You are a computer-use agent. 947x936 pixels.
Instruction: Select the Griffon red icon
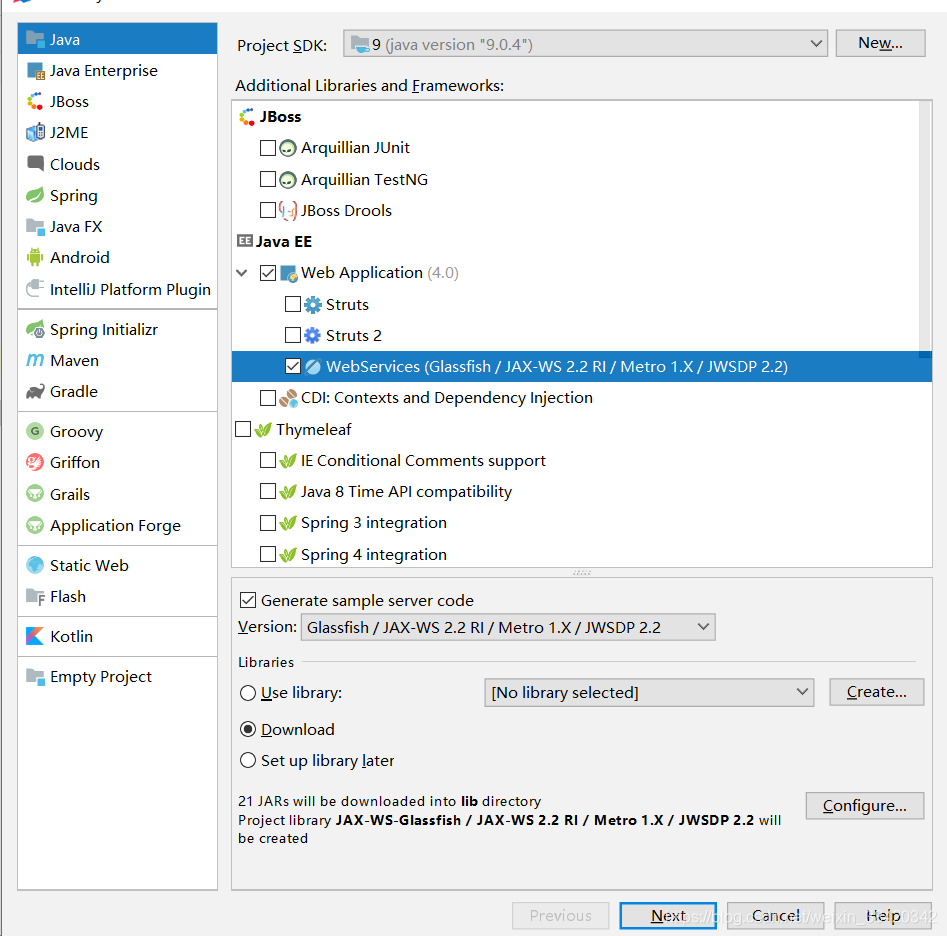(x=35, y=462)
